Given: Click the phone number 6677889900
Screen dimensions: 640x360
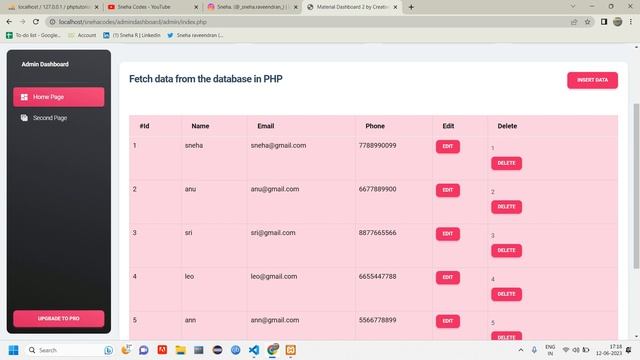Looking at the screenshot, I should [x=378, y=189].
